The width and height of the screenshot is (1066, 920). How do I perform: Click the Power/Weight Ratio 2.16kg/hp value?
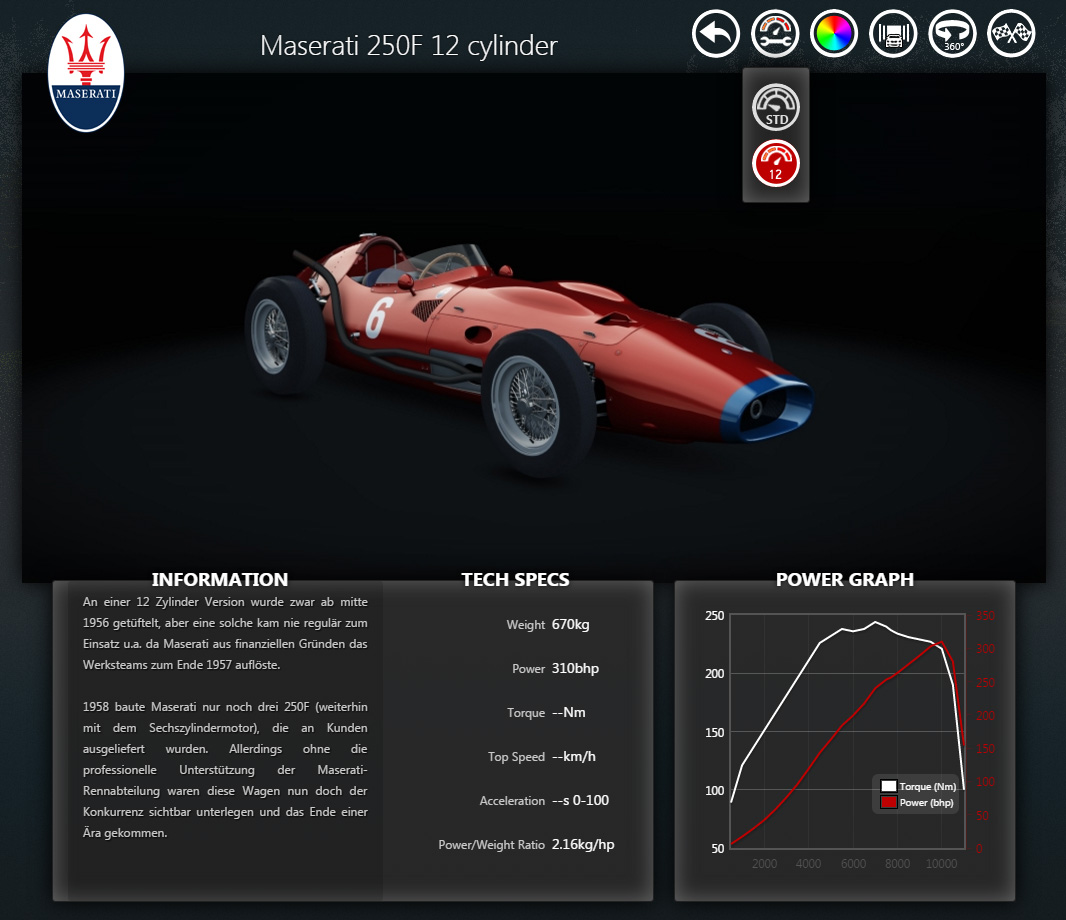point(583,845)
